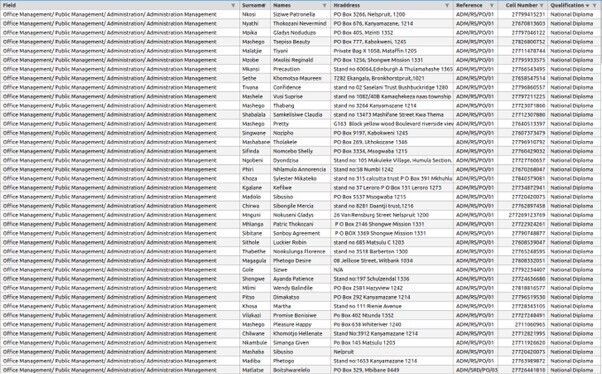Select National Diploma in the Pitso row

(574, 297)
